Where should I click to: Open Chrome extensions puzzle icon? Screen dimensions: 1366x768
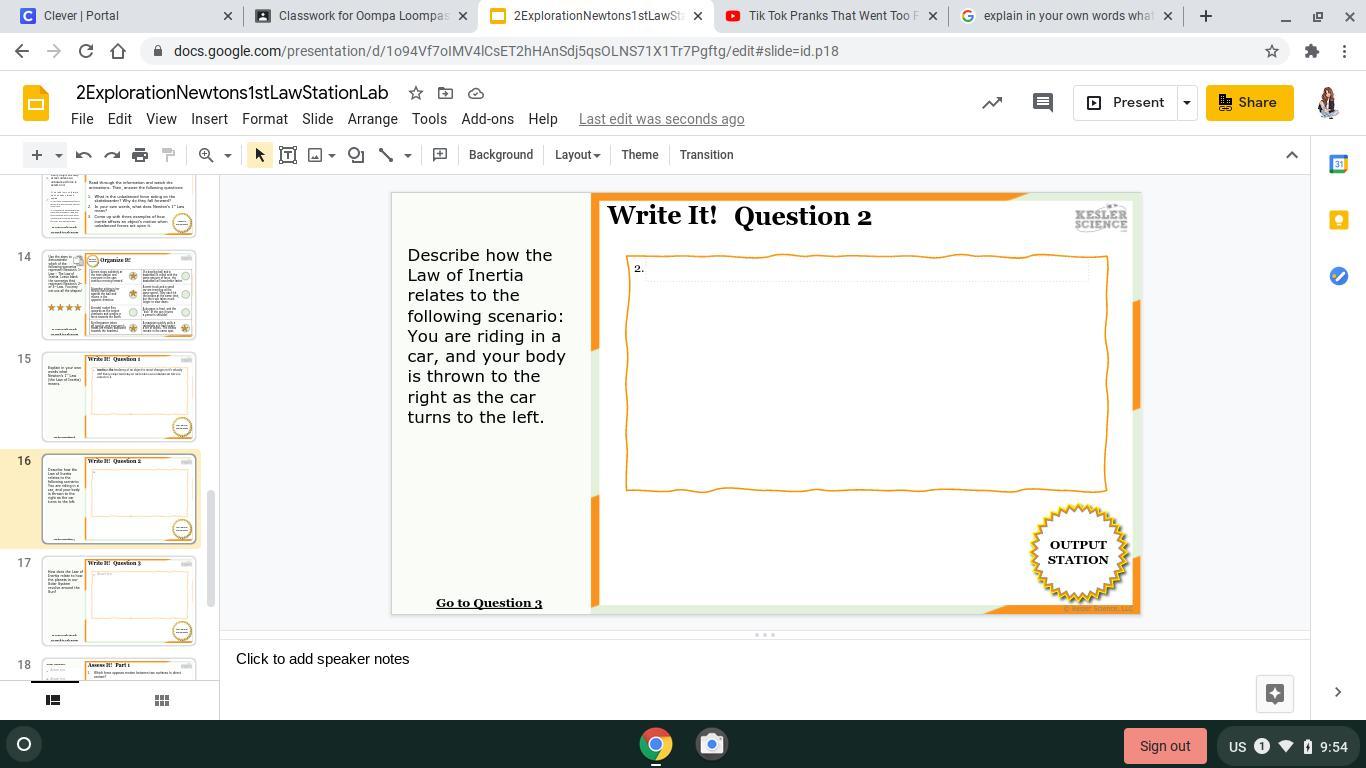coord(1312,51)
